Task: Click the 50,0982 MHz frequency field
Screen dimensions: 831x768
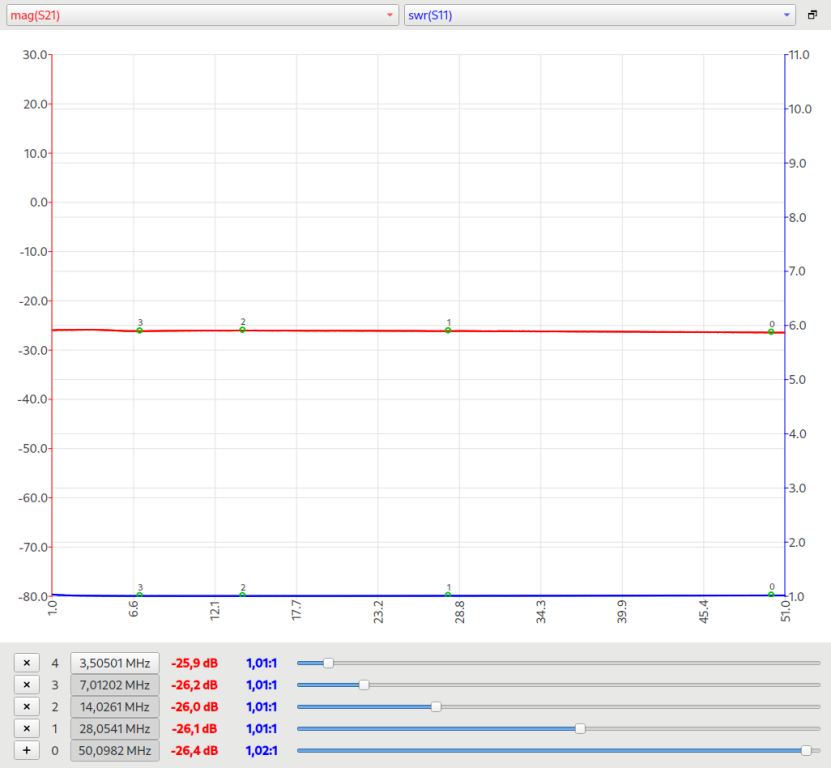Action: pyautogui.click(x=114, y=751)
